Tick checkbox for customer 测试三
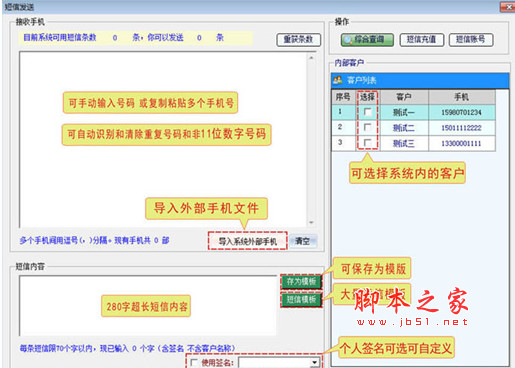This screenshot has width=515, height=368. point(367,143)
